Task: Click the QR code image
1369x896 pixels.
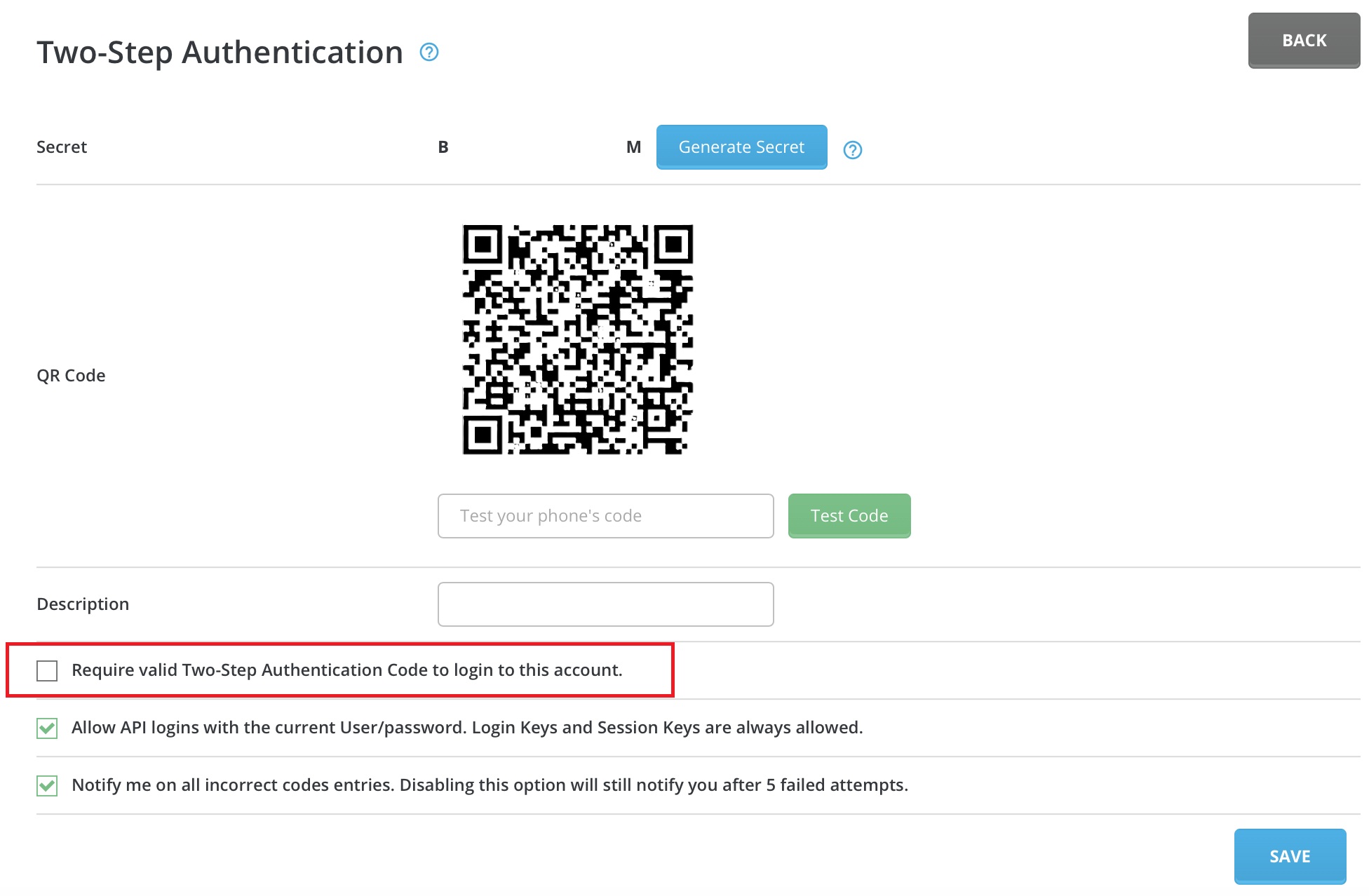Action: (x=578, y=339)
